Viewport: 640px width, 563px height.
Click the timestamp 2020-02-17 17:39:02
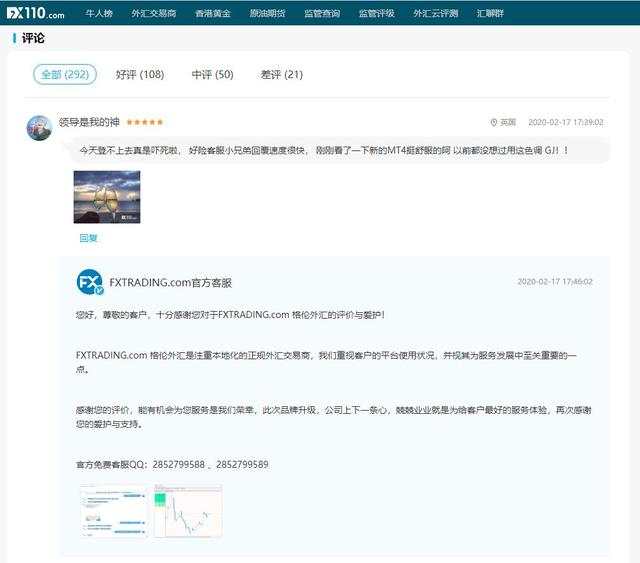click(566, 122)
